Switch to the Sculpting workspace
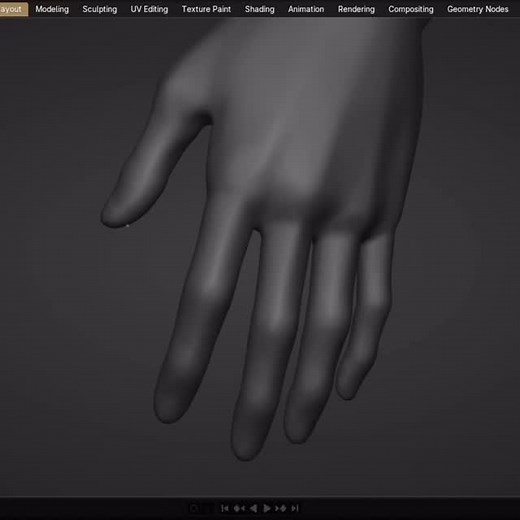 pyautogui.click(x=100, y=9)
